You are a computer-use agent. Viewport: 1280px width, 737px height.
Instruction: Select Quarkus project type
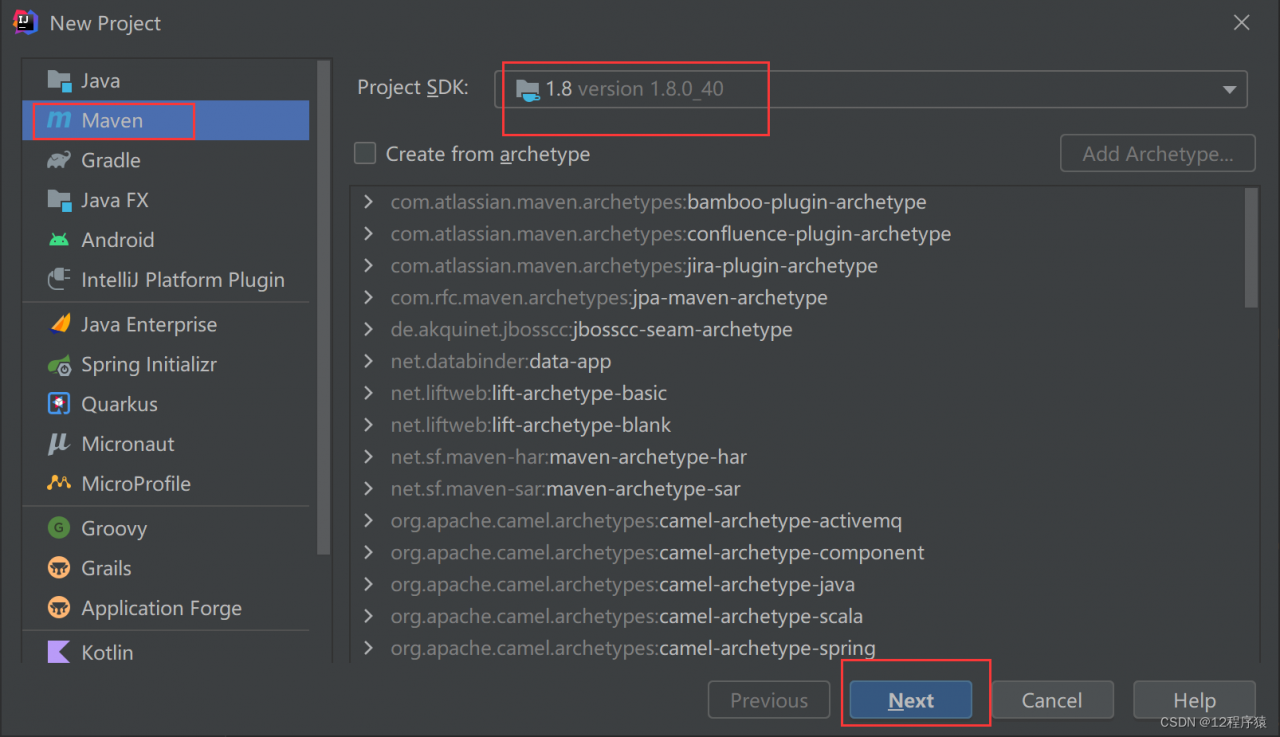(x=166, y=404)
